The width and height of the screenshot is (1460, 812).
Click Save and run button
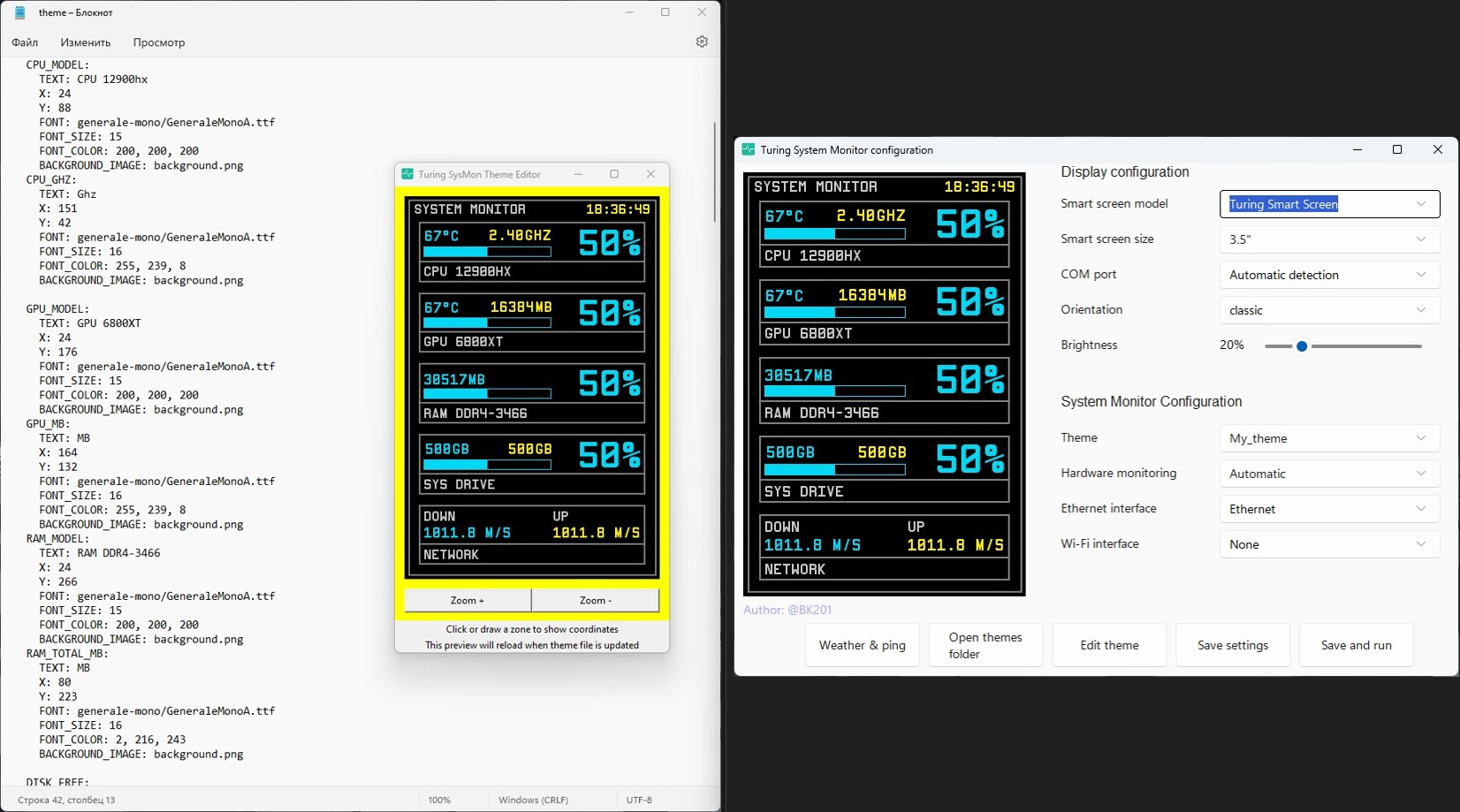click(1357, 645)
